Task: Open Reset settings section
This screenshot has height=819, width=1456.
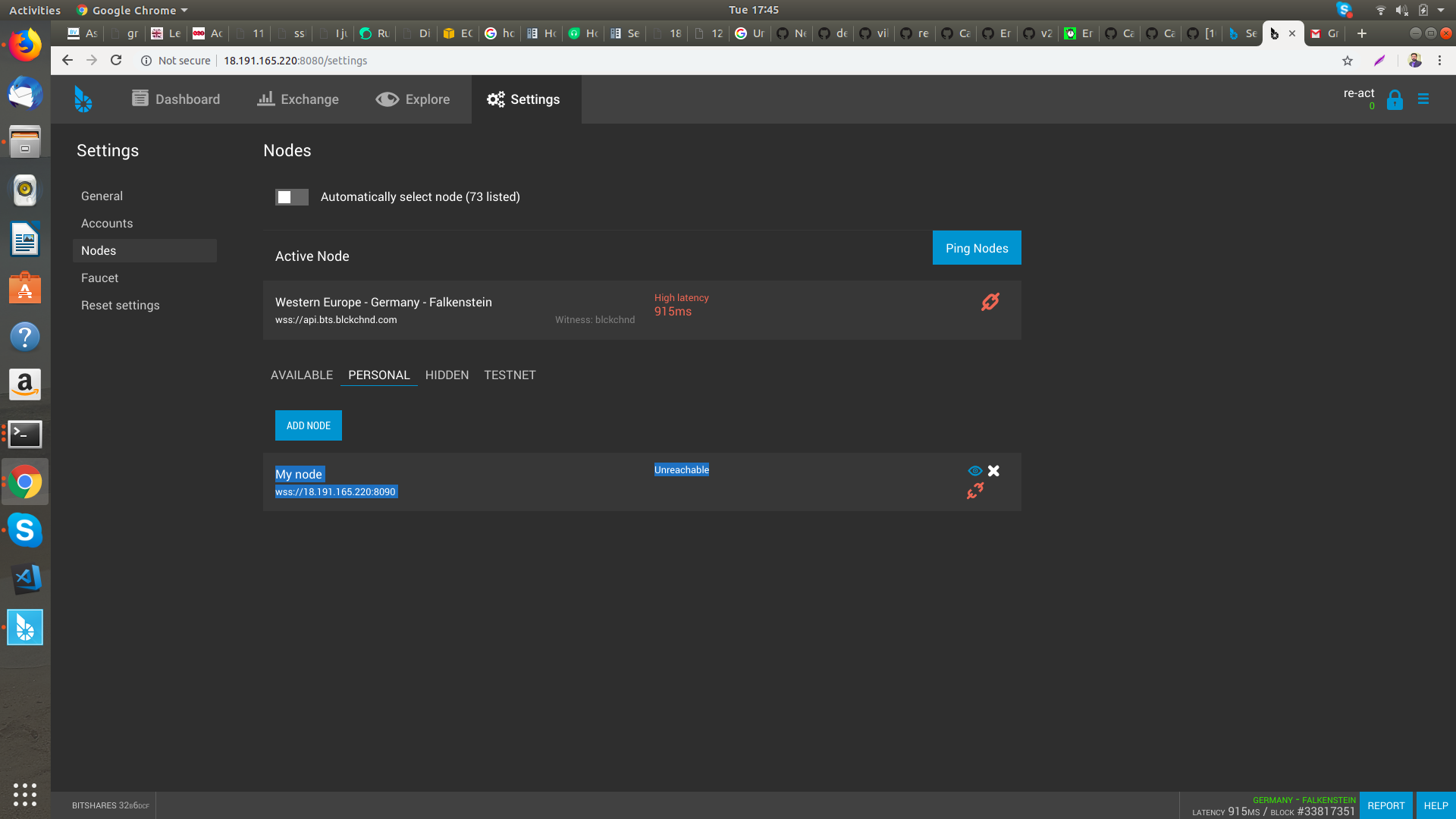Action: (120, 305)
